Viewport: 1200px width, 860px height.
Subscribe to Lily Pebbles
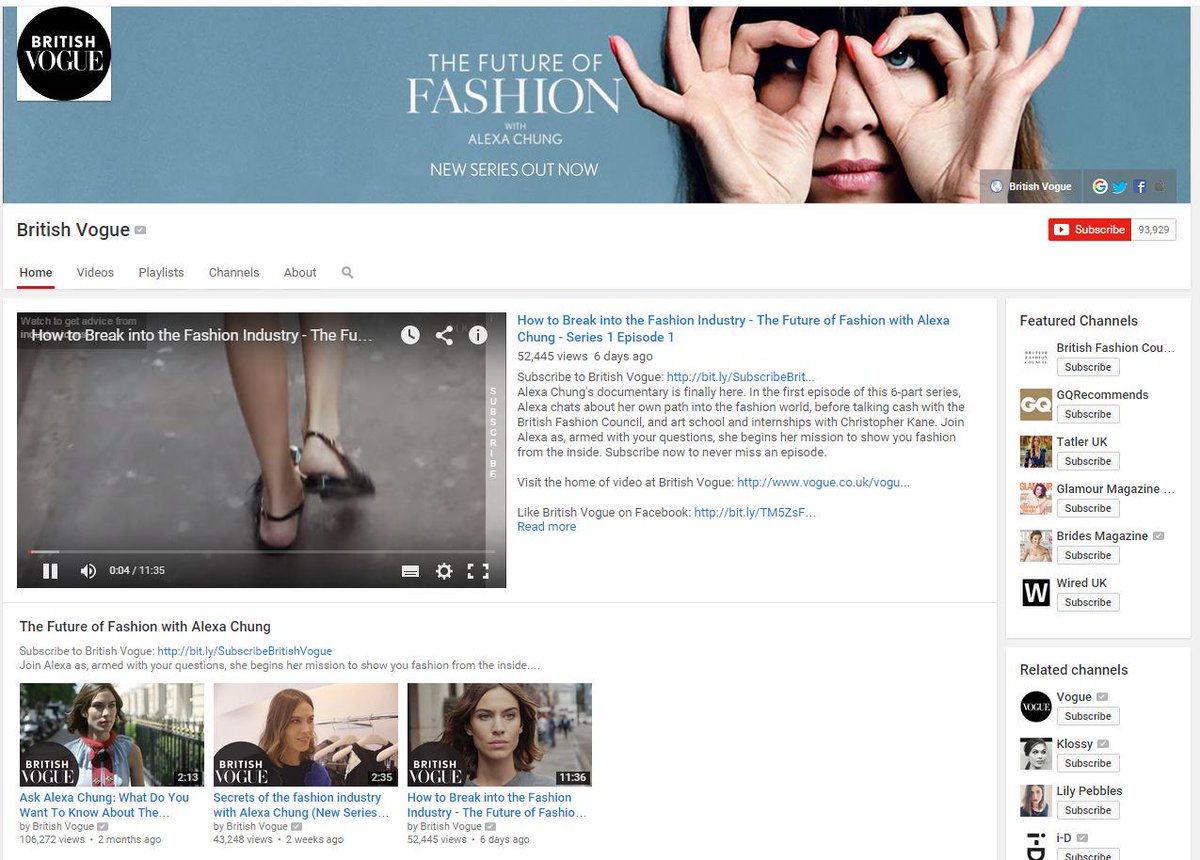[x=1088, y=810]
